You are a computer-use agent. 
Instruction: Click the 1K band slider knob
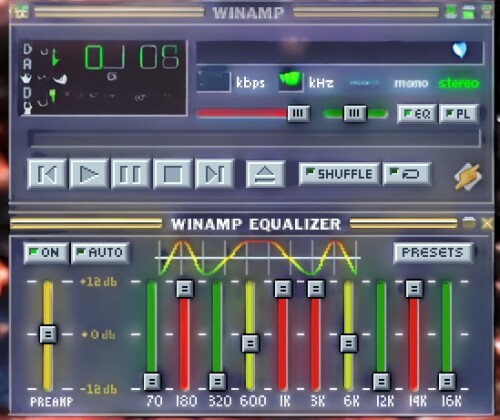pos(283,288)
